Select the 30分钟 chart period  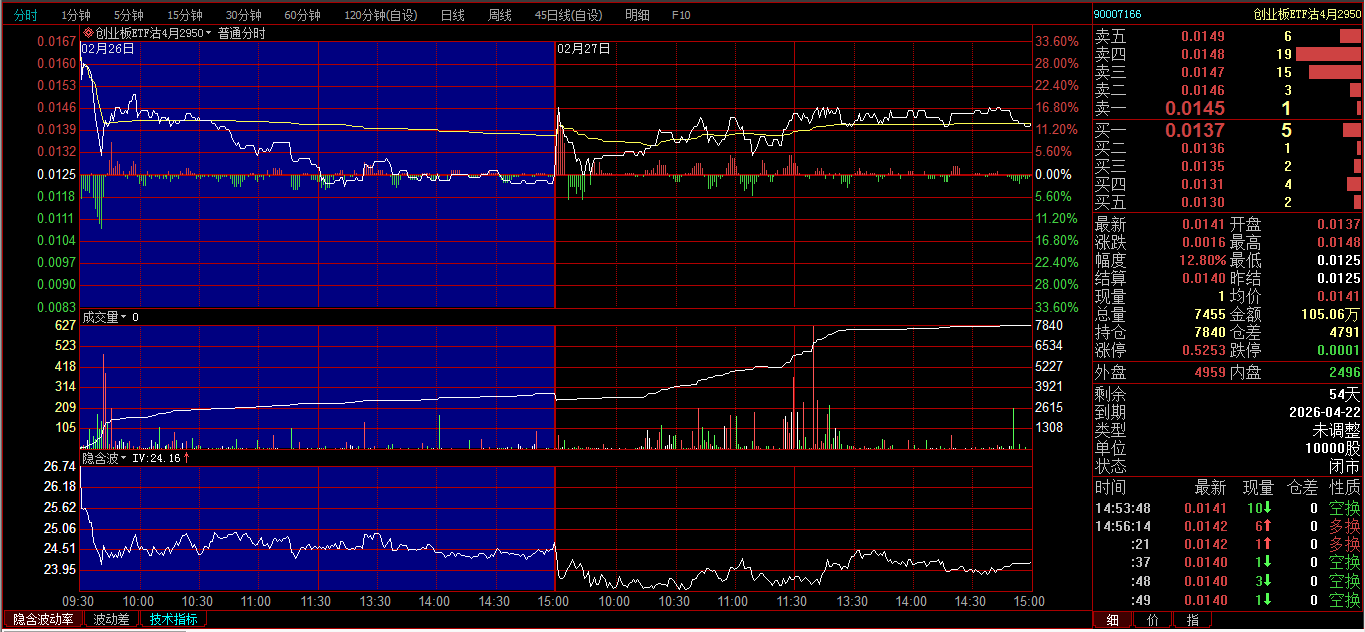(x=243, y=15)
